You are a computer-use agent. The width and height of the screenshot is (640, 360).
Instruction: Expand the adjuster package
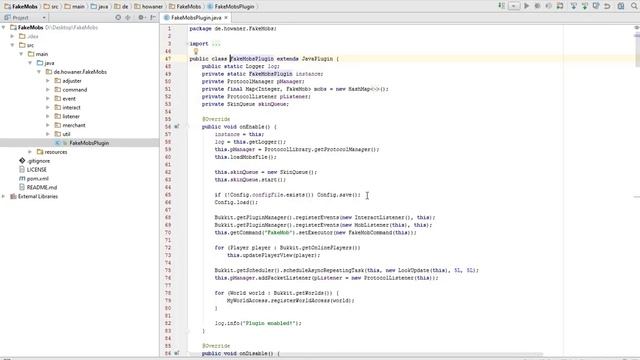point(48,81)
